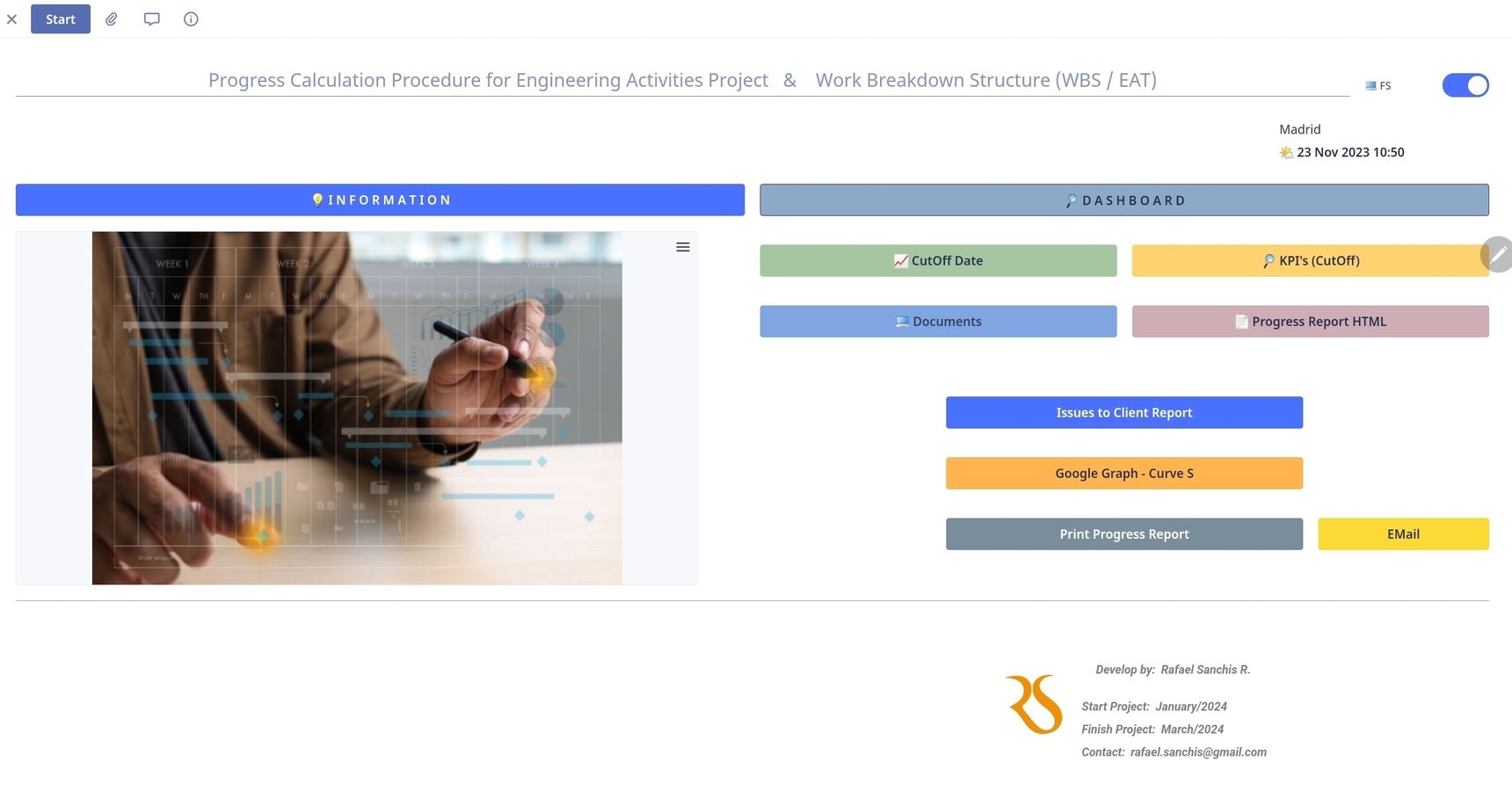Click Print Progress Report
Viewport: 1512px width, 805px height.
[x=1124, y=534]
